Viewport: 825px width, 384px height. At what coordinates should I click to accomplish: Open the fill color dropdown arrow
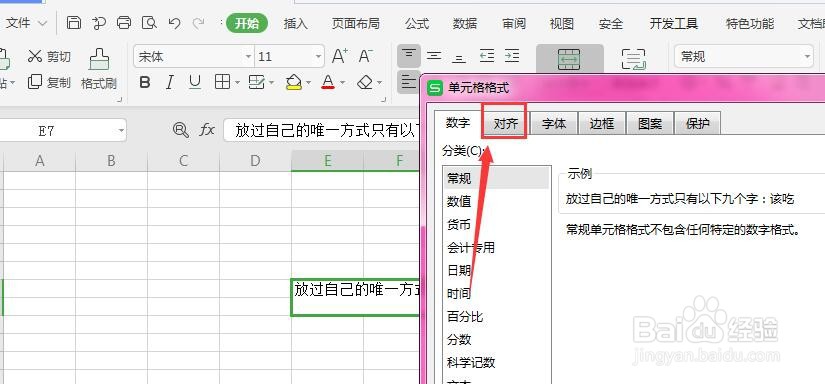point(308,83)
